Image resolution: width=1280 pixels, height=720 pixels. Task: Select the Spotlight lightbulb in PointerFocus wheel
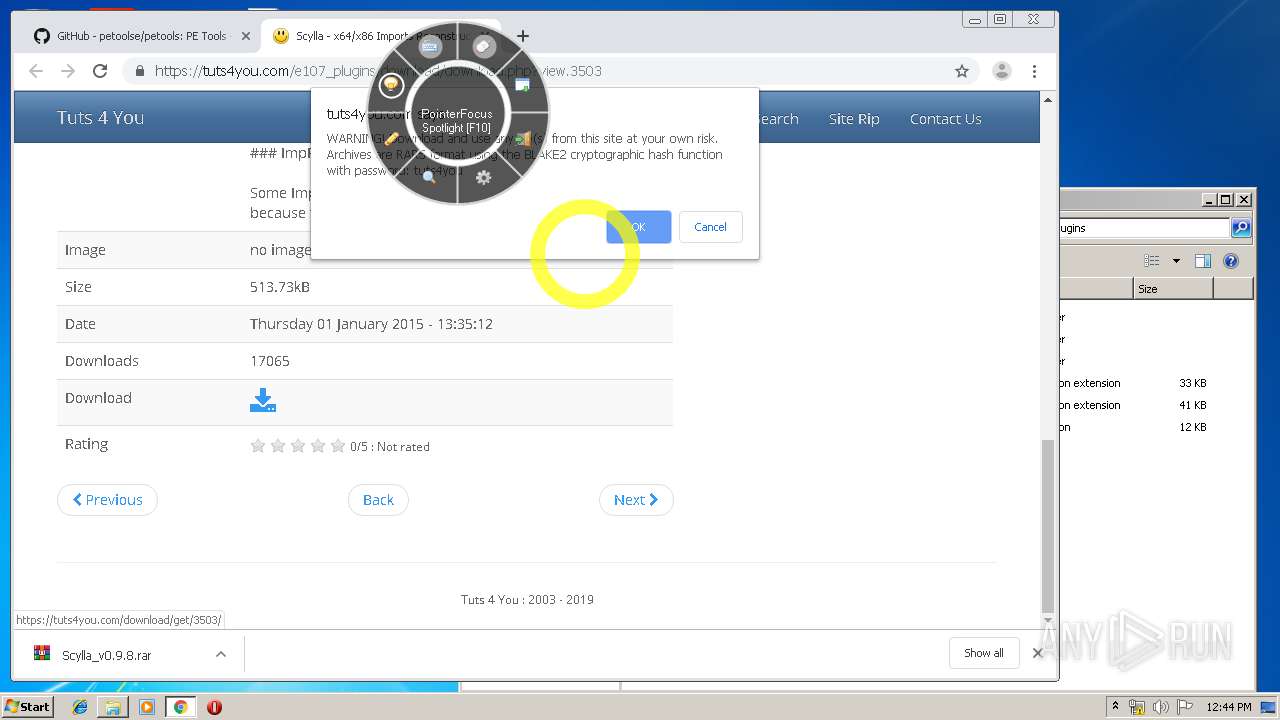391,85
